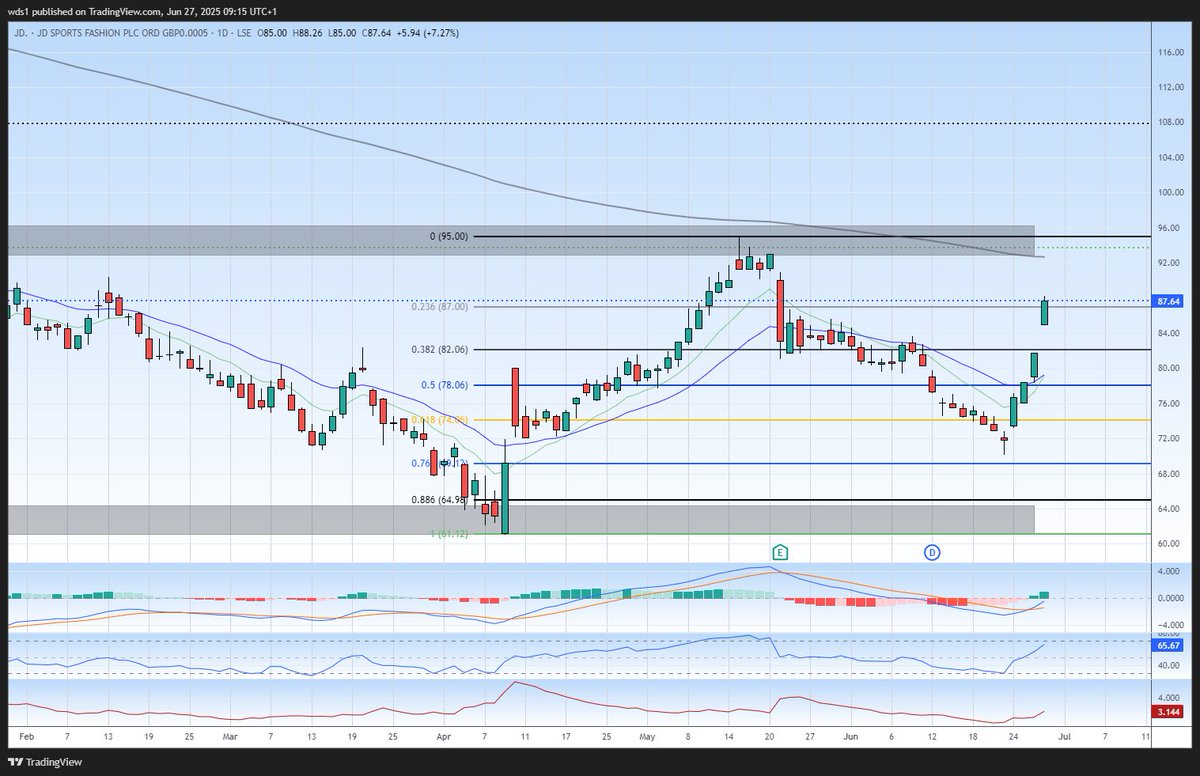Click the Fibonacci label '0 (95.00)'

coord(448,237)
